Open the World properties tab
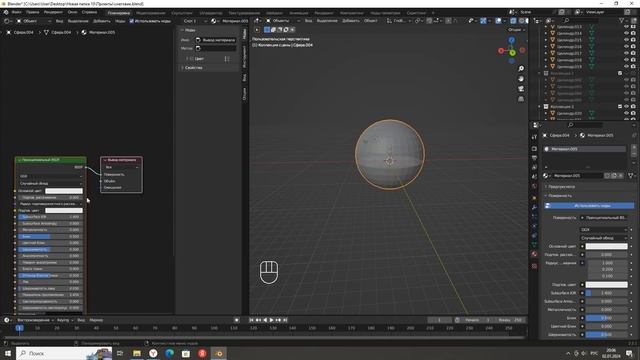 (x=534, y=187)
